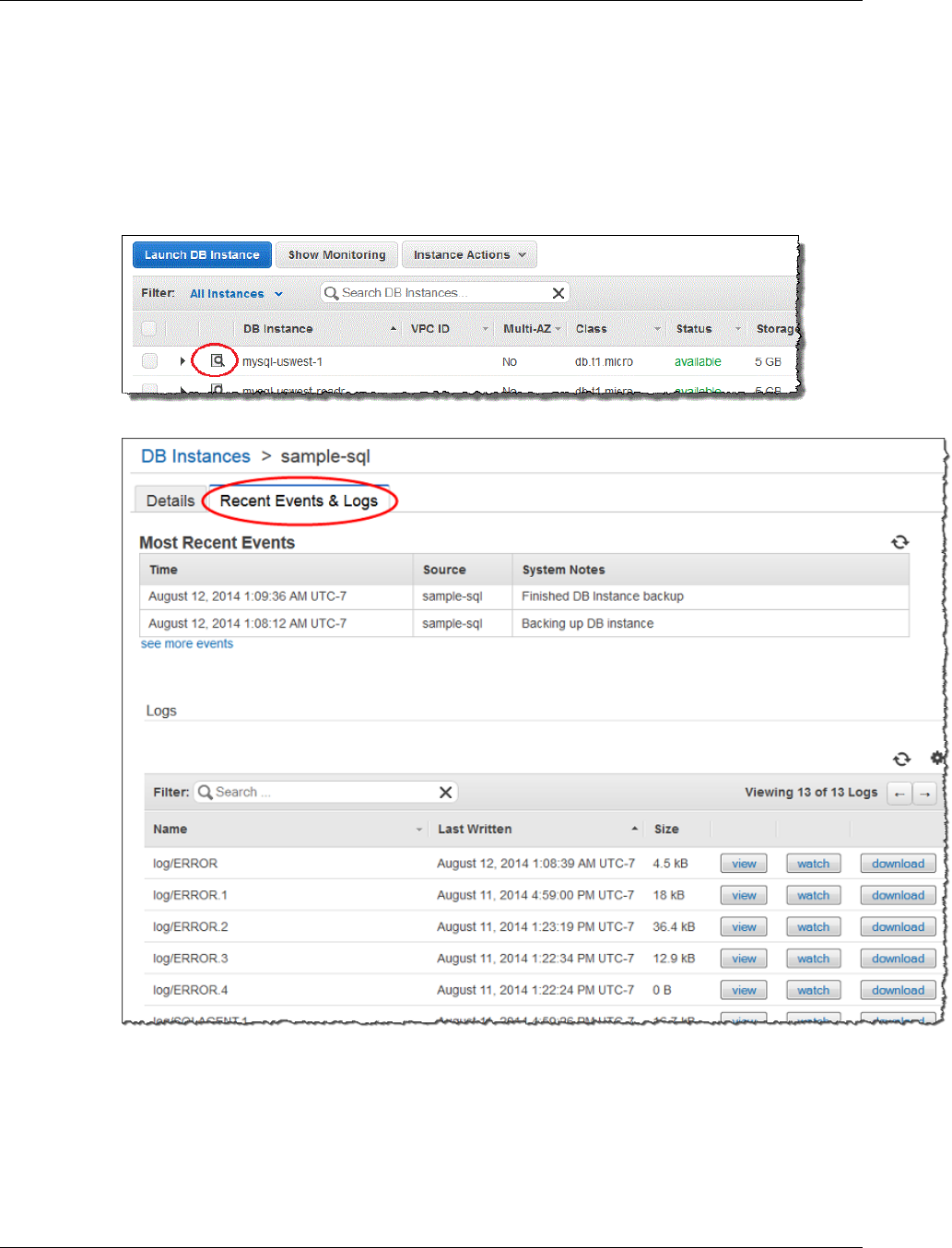
Task: Open the Instance Actions dropdown
Action: point(469,254)
